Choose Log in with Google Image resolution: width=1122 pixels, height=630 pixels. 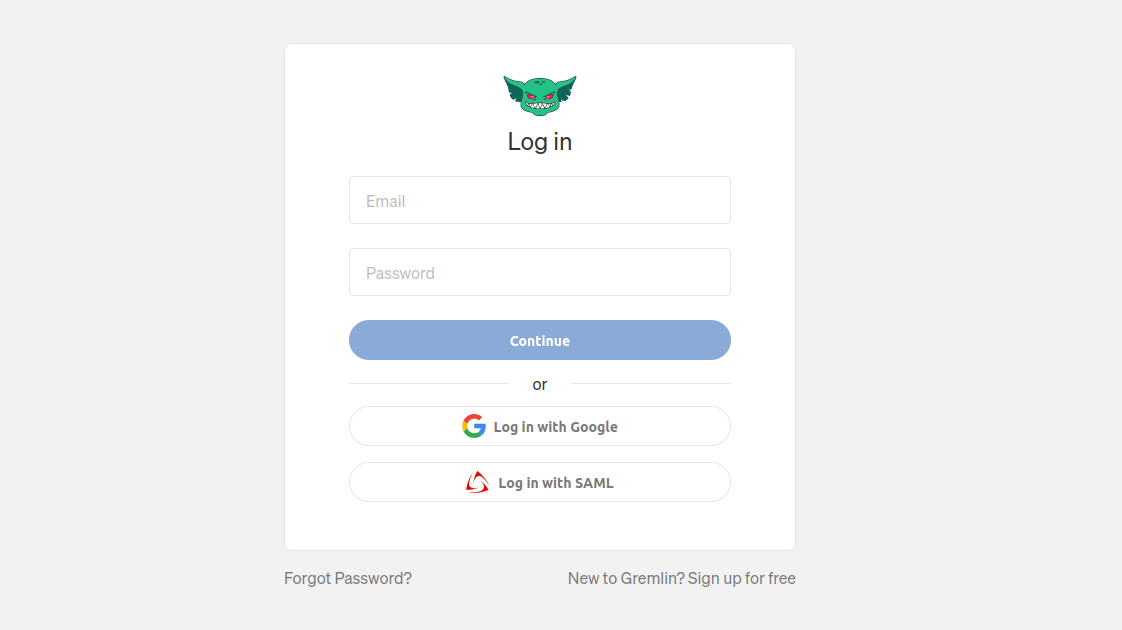[540, 426]
